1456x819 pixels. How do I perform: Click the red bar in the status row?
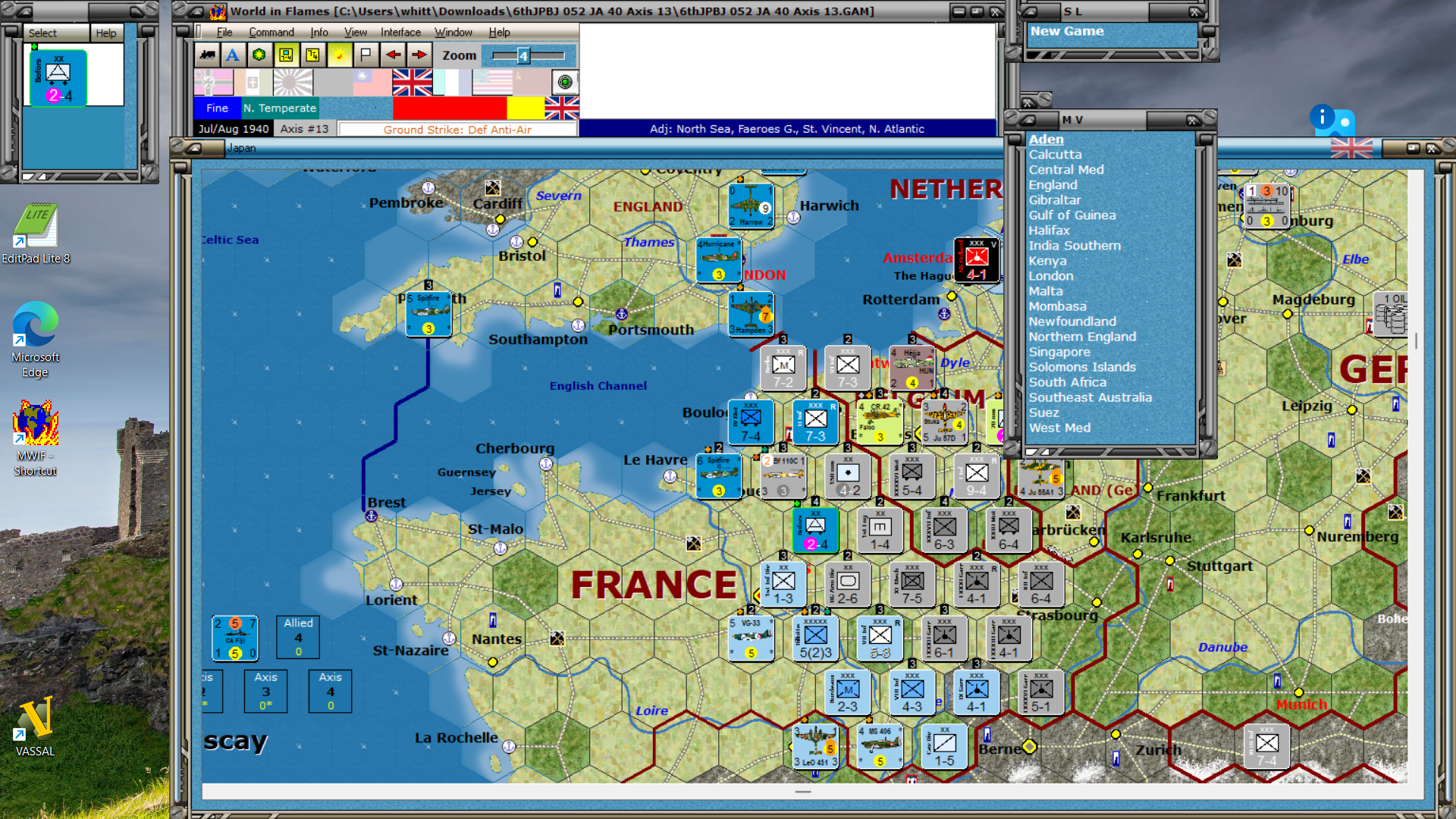point(450,108)
